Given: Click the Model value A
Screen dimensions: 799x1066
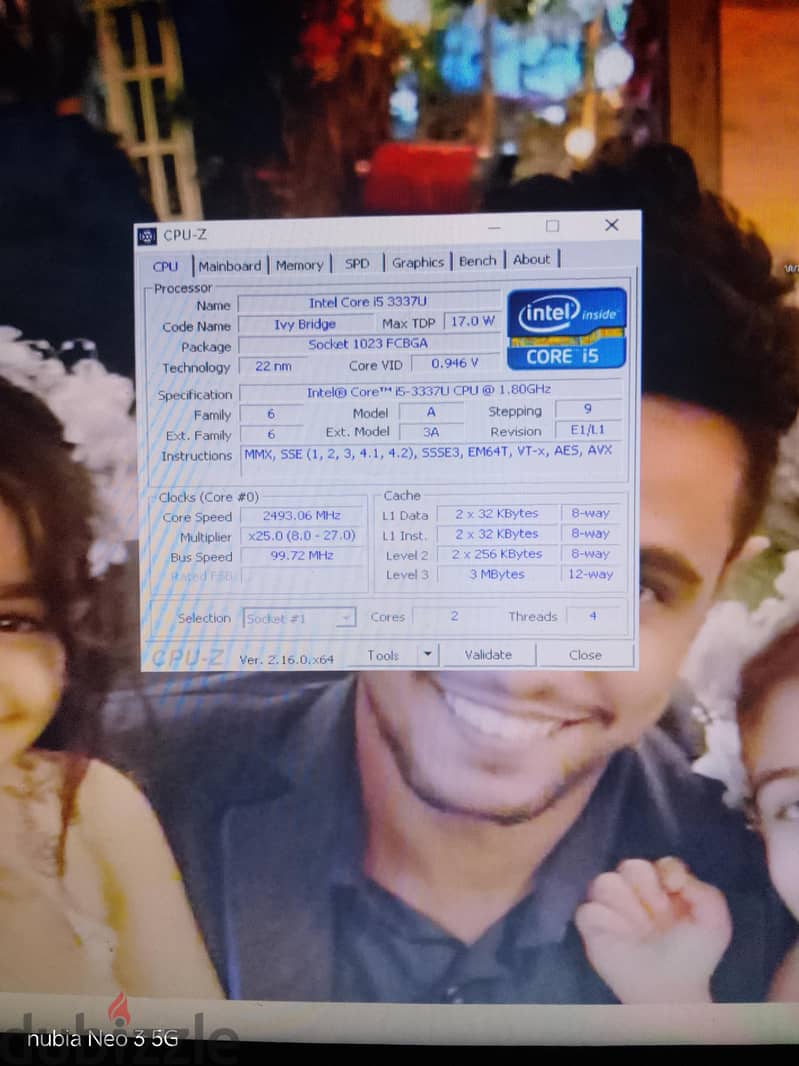Looking at the screenshot, I should coord(431,412).
